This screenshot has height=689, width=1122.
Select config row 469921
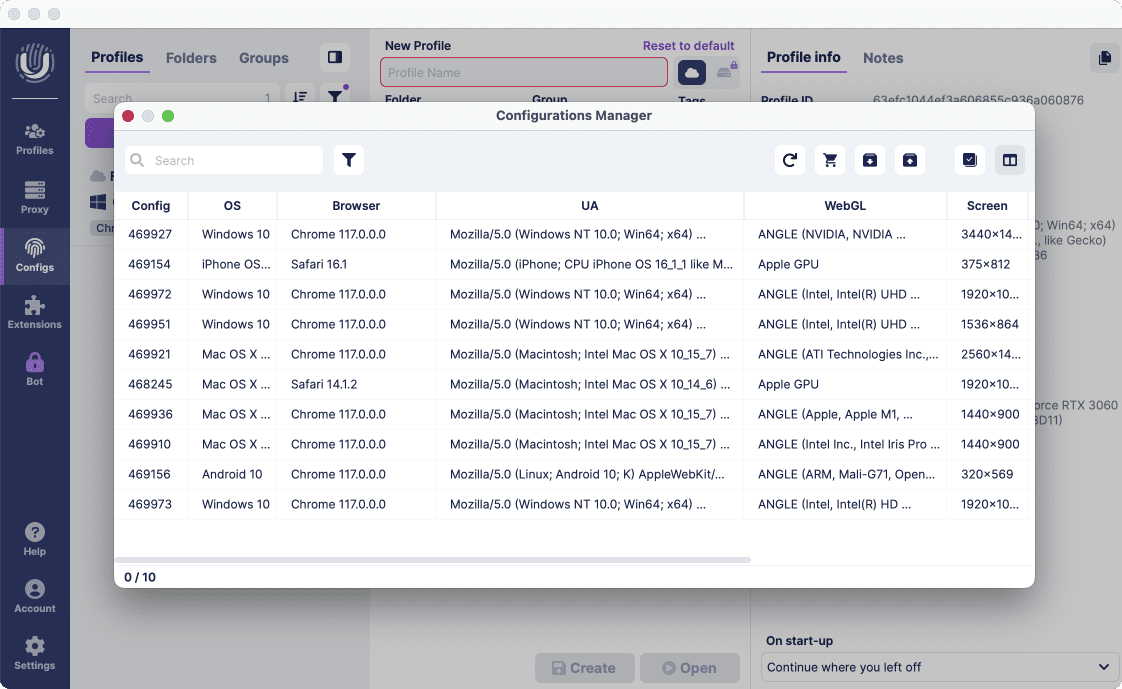572,354
